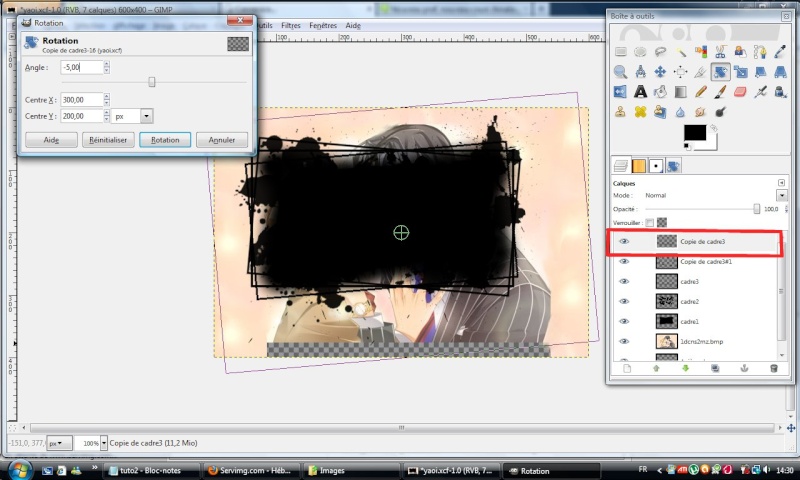The height and width of the screenshot is (480, 800).
Task: Select the Ellipse Select tool
Action: 640,52
